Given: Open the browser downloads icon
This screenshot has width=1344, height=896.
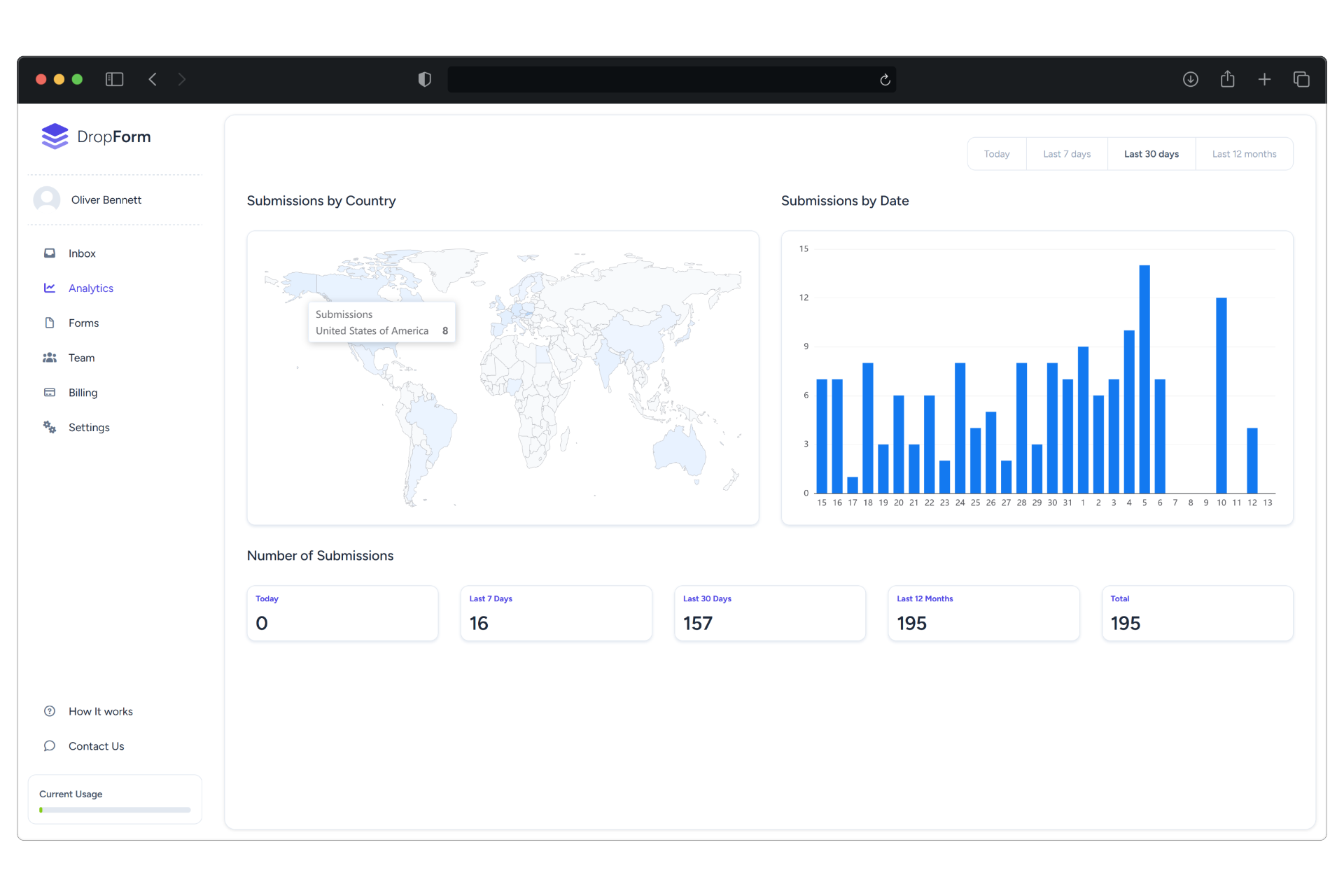Looking at the screenshot, I should [x=1191, y=79].
